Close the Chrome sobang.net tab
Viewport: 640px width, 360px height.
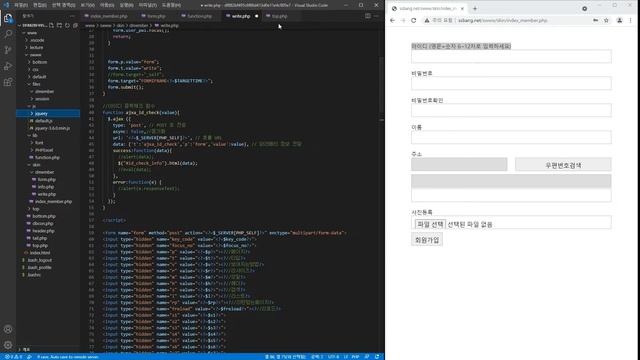[462, 8]
